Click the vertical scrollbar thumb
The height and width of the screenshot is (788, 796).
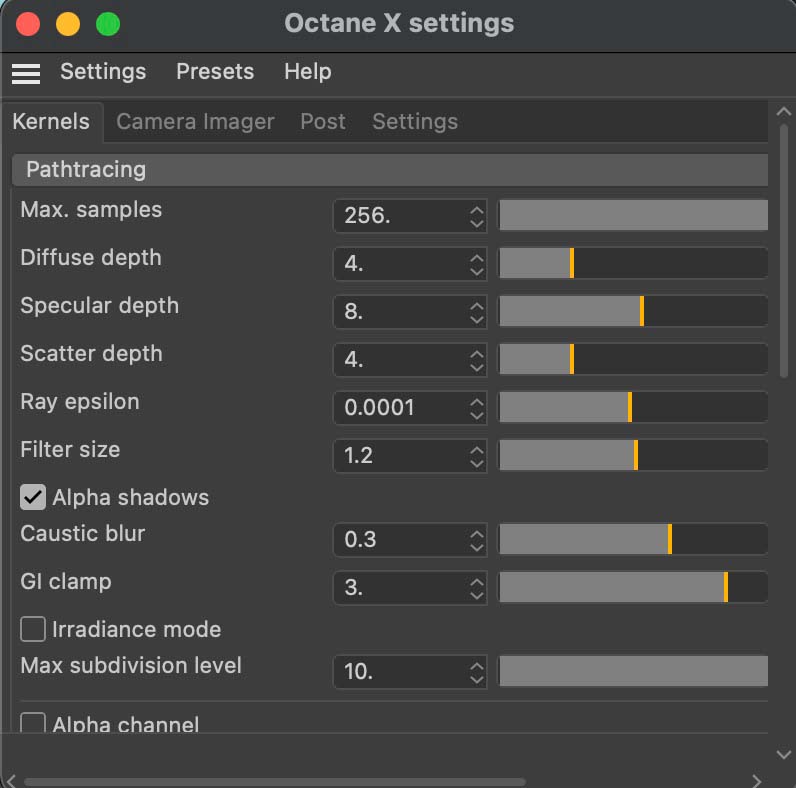tap(783, 251)
